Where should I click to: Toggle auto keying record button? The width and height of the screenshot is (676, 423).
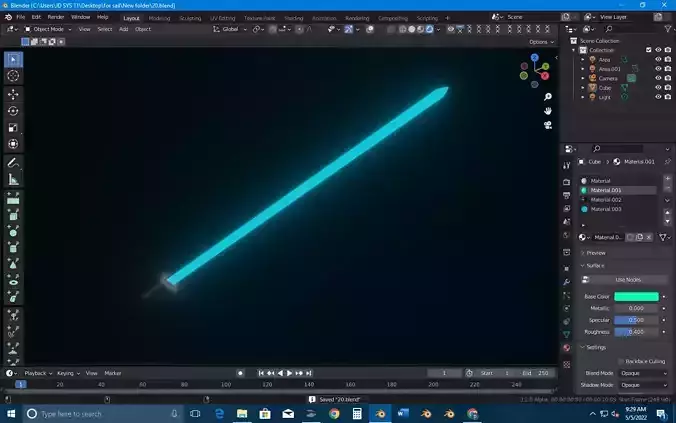click(240, 373)
